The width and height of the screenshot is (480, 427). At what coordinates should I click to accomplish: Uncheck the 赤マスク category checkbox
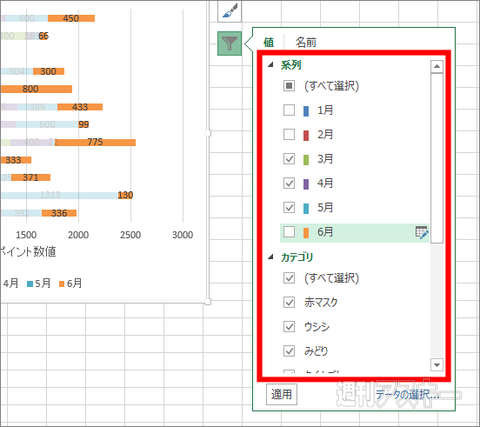coord(289,302)
